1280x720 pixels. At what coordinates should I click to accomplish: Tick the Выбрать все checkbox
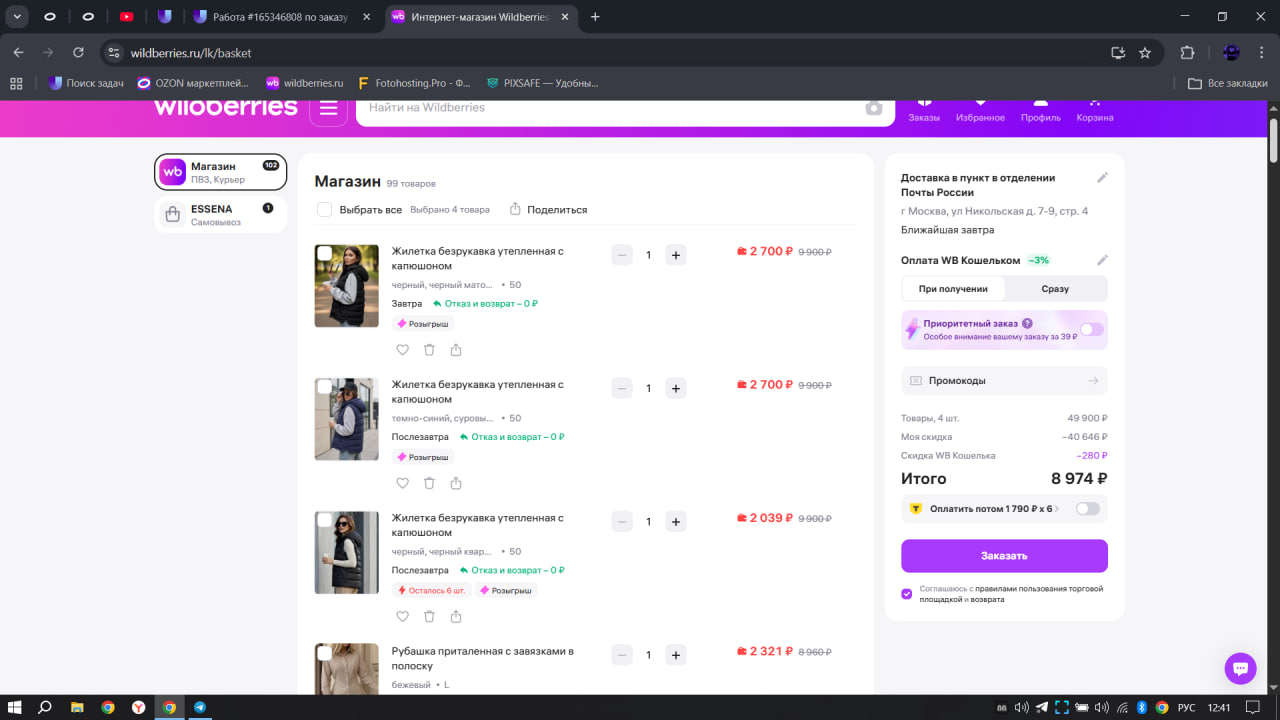pyautogui.click(x=324, y=210)
